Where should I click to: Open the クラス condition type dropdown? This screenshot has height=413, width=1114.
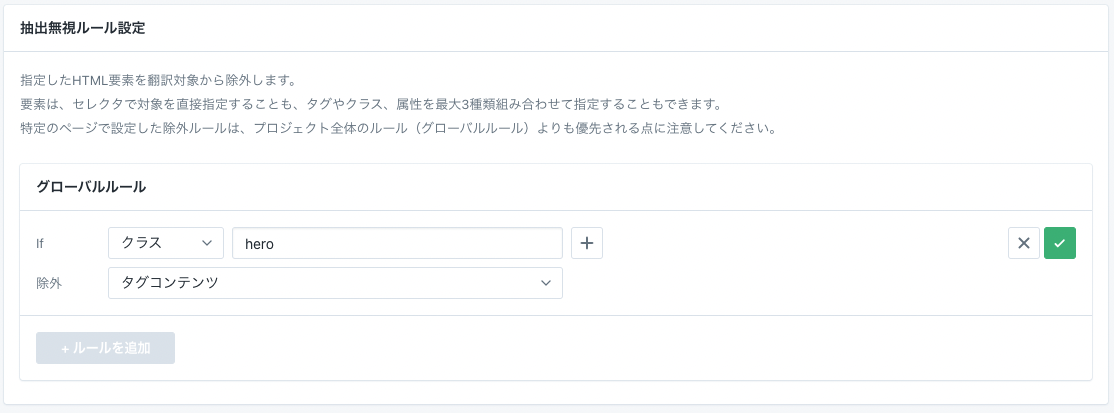click(165, 243)
